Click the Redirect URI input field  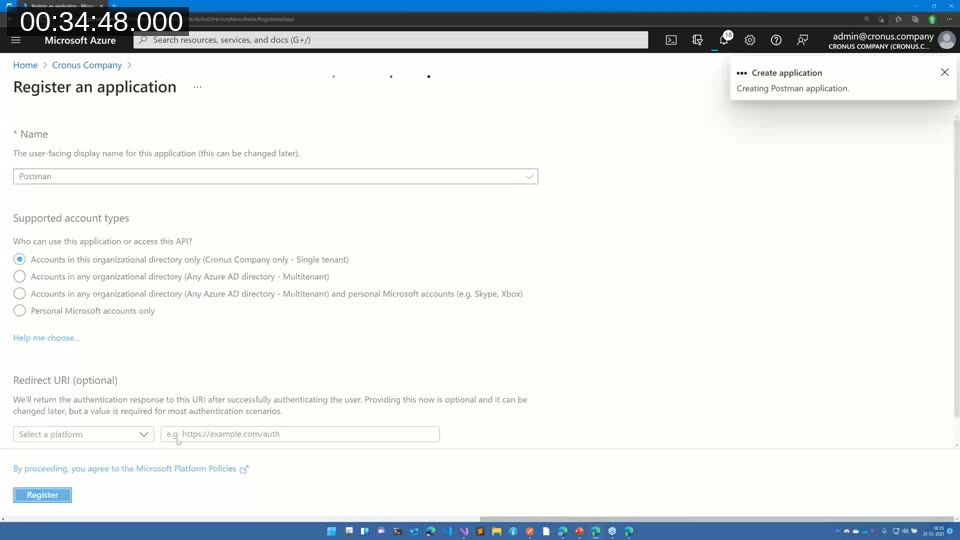300,434
